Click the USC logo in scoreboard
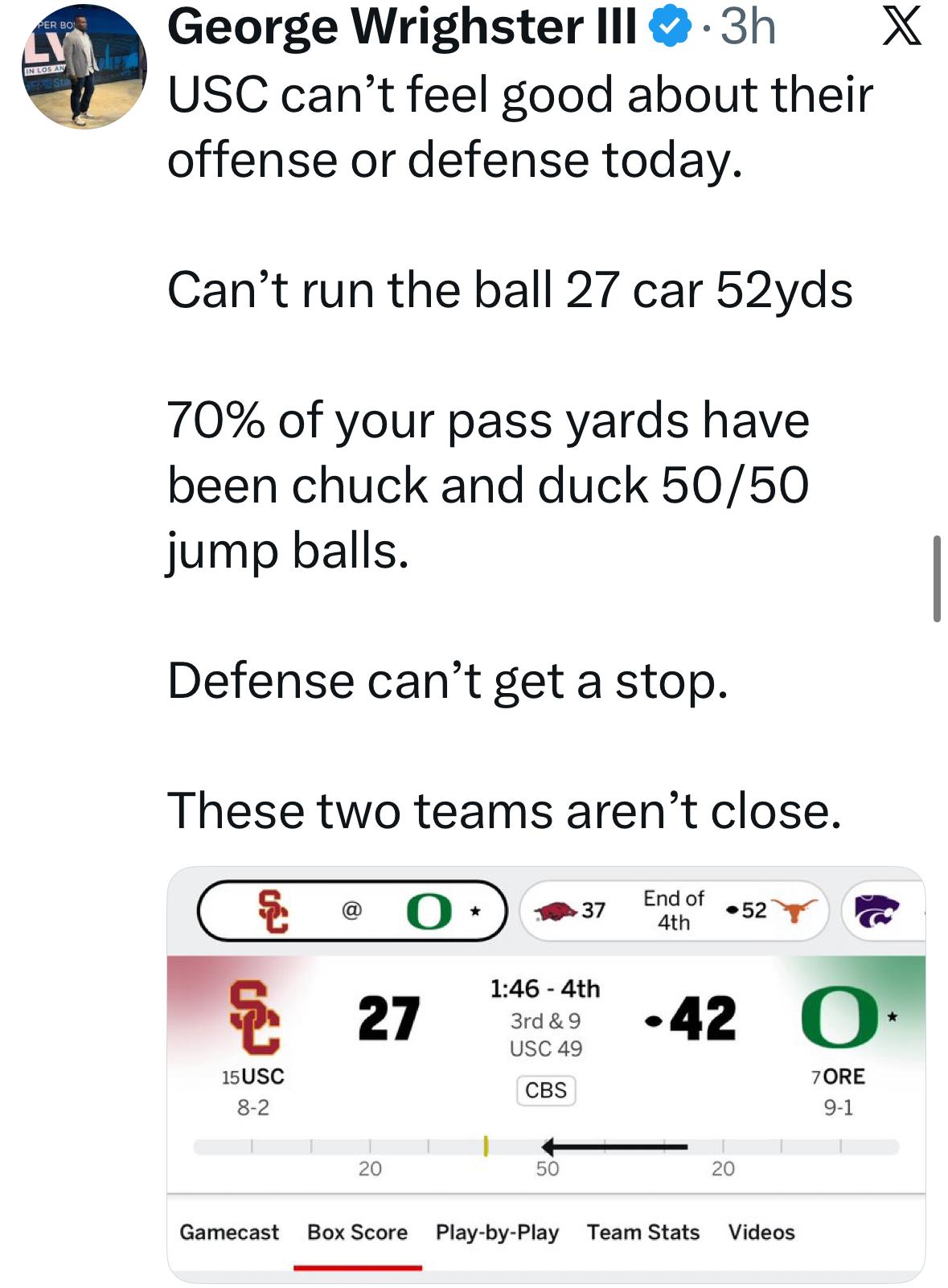Image resolution: width=948 pixels, height=1288 pixels. click(x=254, y=1016)
